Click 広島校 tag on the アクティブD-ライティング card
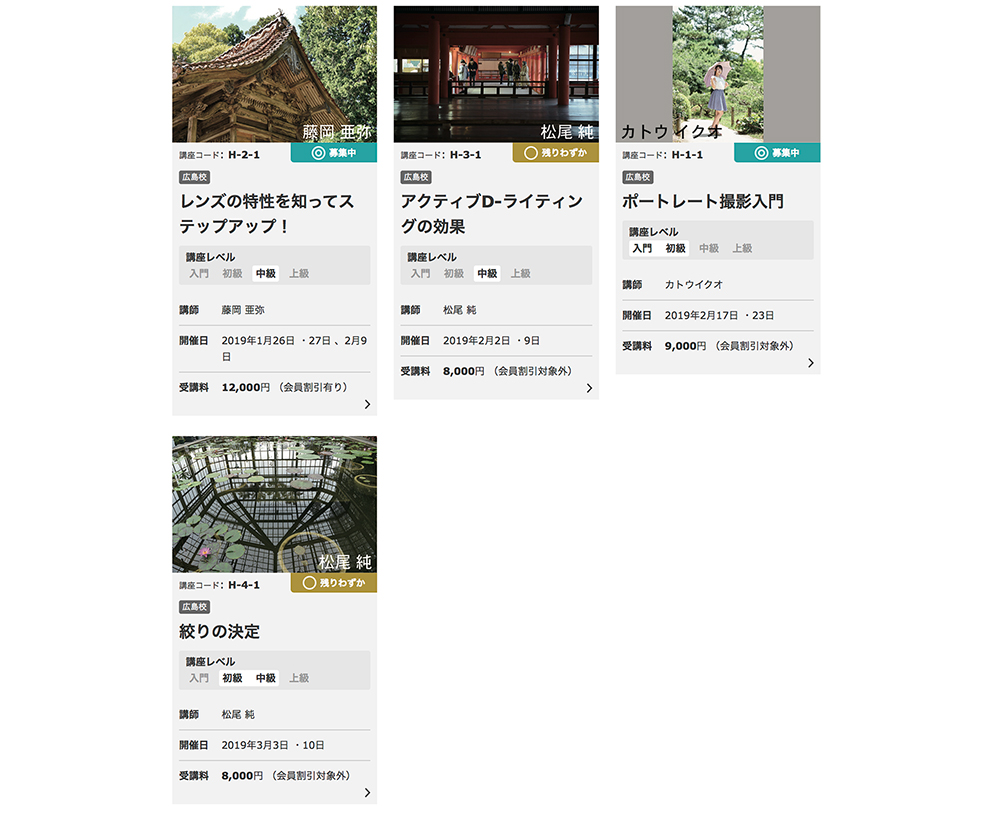Viewport: 1000px width, 819px height. point(416,177)
